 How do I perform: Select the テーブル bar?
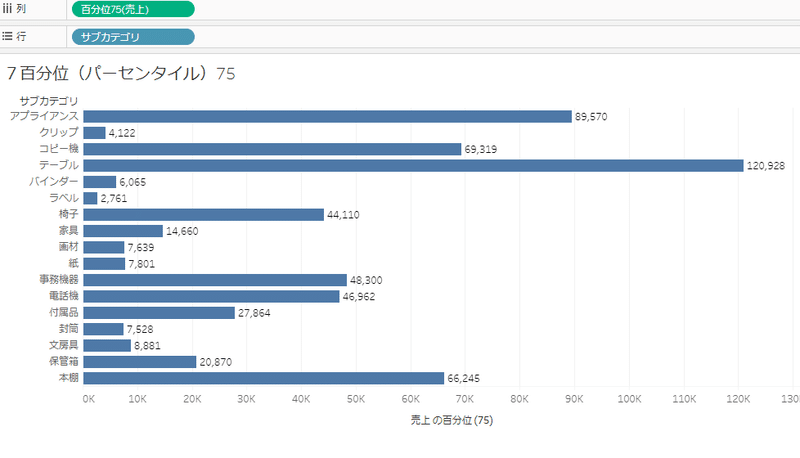tap(413, 166)
